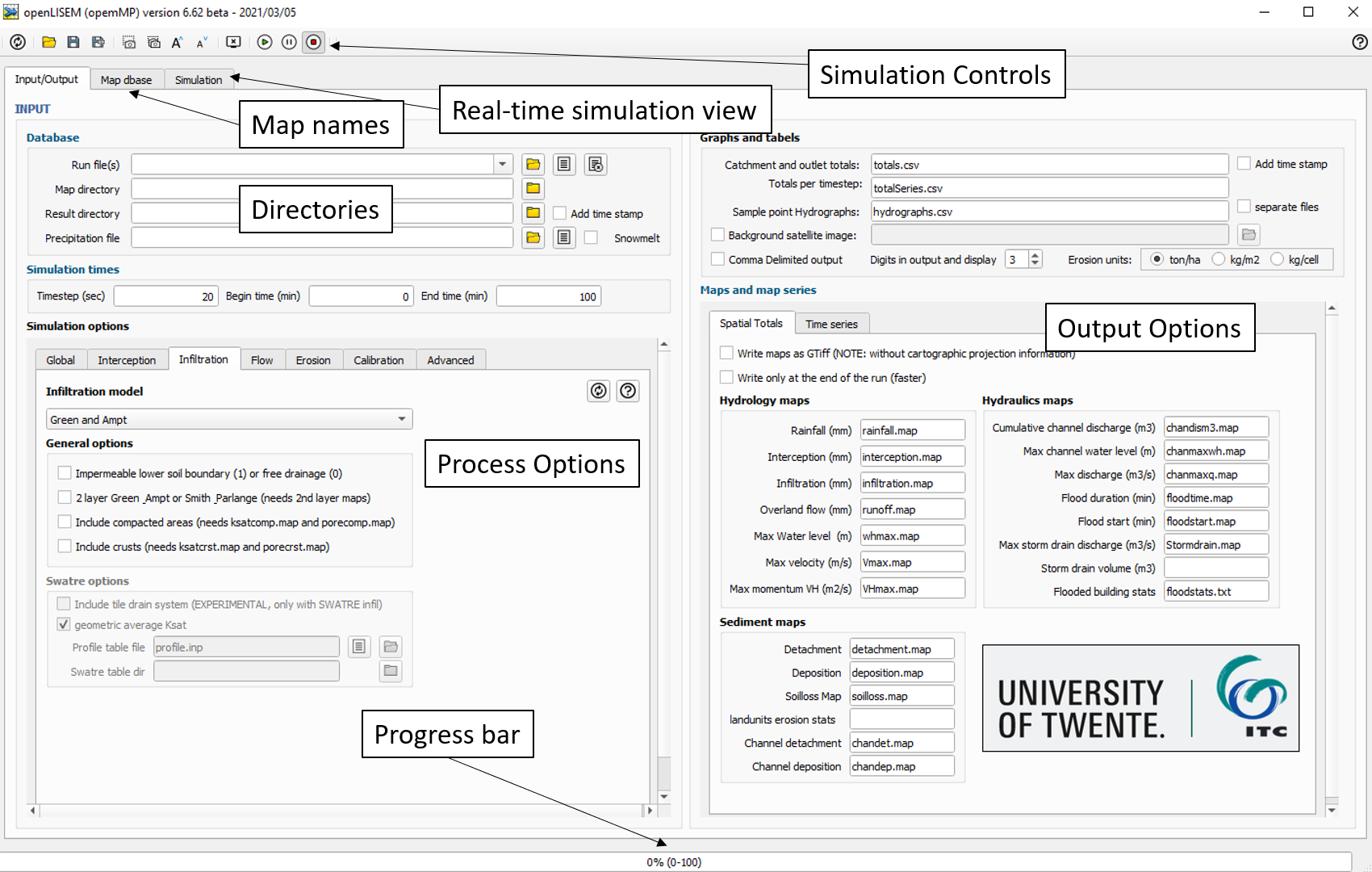Expand the Run file(s) dropdown
Image resolution: width=1372 pixels, height=872 pixels.
[x=503, y=165]
